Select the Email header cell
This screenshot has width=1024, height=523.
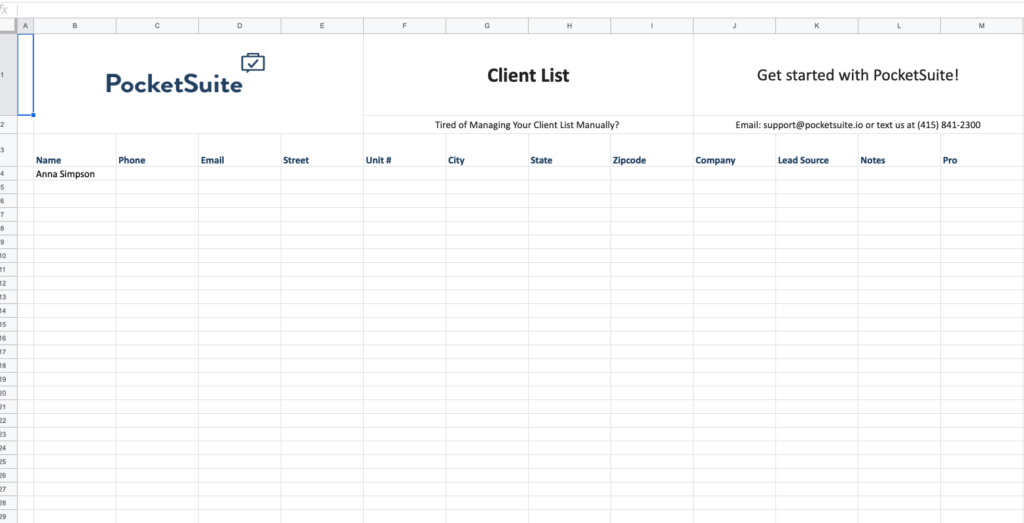pos(240,150)
